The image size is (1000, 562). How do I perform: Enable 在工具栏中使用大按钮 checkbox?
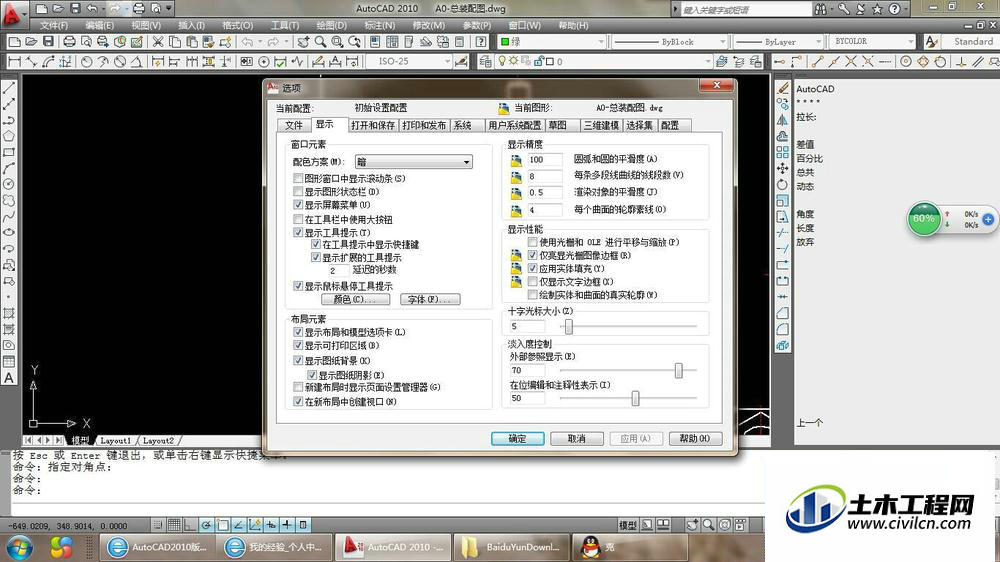point(298,219)
